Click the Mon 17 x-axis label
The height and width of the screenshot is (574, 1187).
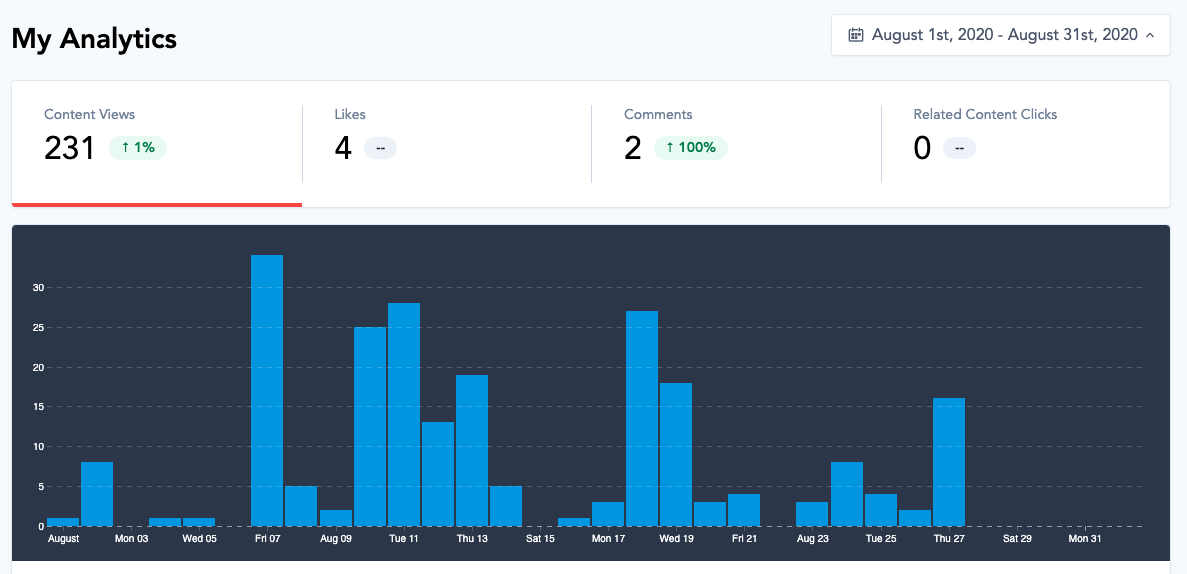(608, 539)
